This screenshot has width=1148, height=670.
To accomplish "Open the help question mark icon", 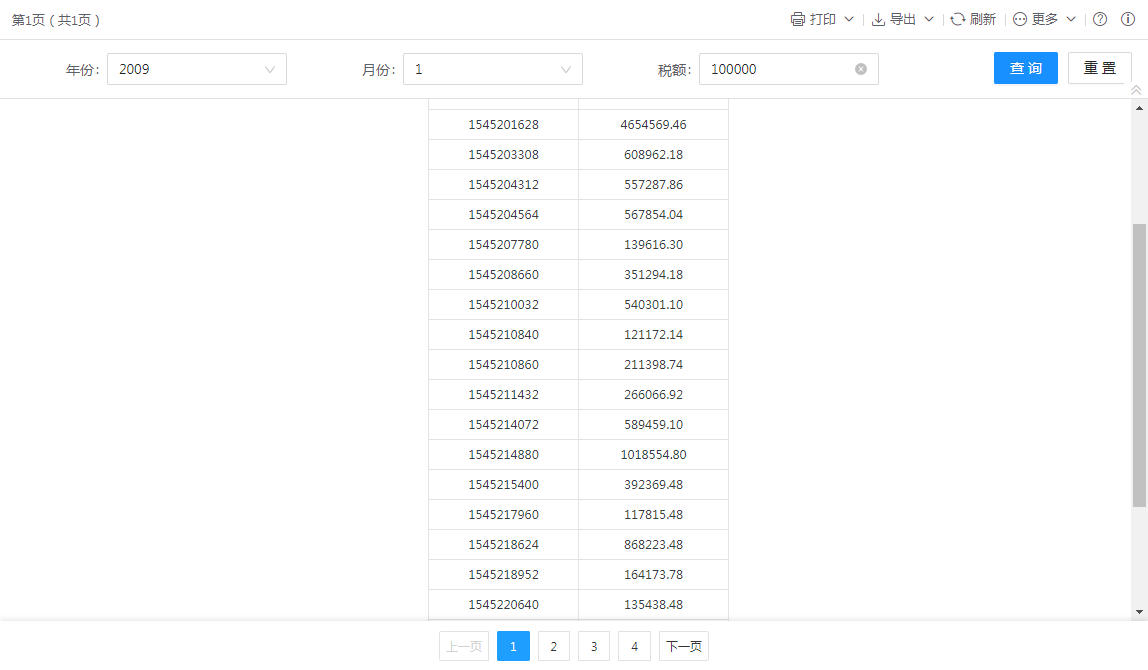I will coord(1100,19).
